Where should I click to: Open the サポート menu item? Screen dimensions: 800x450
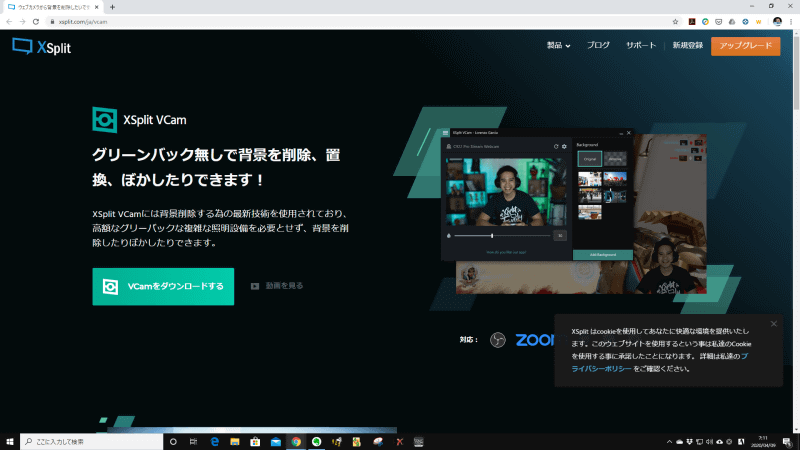coord(641,45)
